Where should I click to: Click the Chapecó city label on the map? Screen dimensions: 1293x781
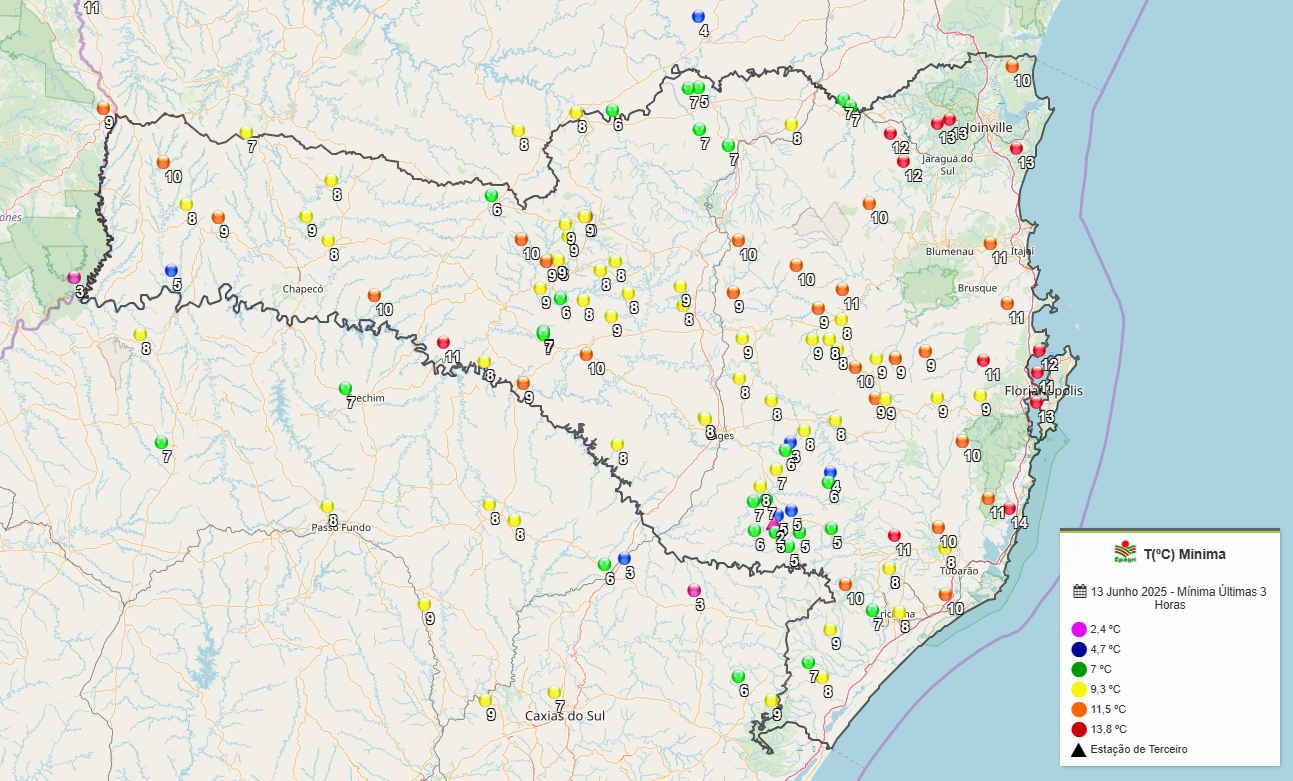303,288
